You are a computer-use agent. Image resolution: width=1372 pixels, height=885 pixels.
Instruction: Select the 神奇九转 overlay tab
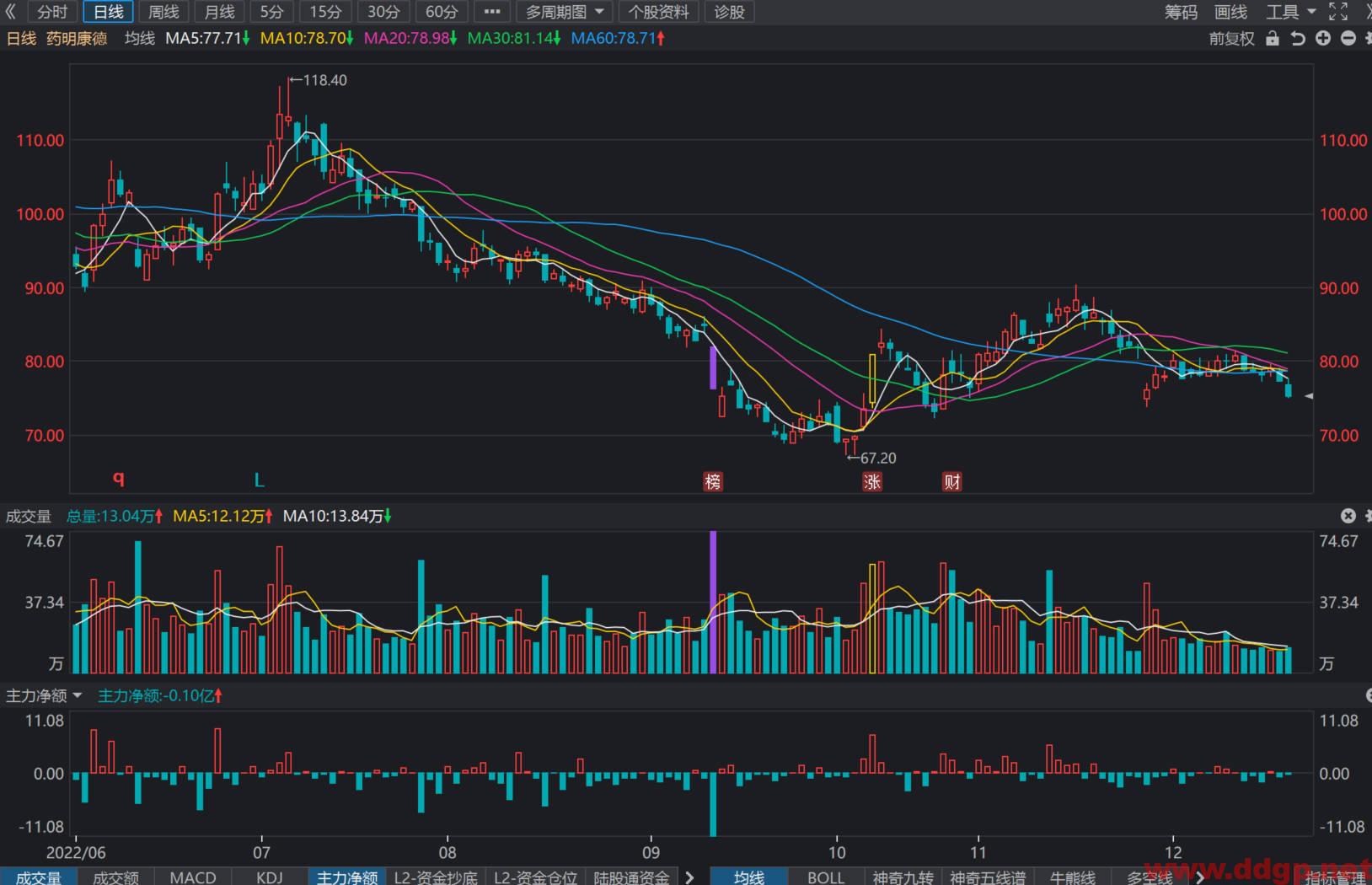[x=903, y=877]
